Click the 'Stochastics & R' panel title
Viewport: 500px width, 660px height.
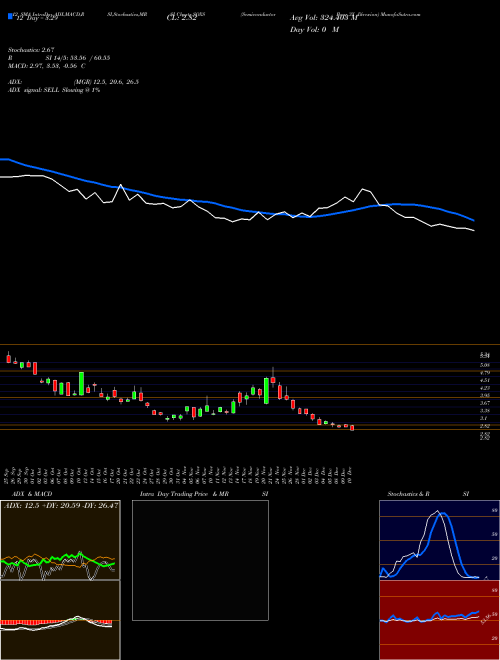(x=408, y=494)
